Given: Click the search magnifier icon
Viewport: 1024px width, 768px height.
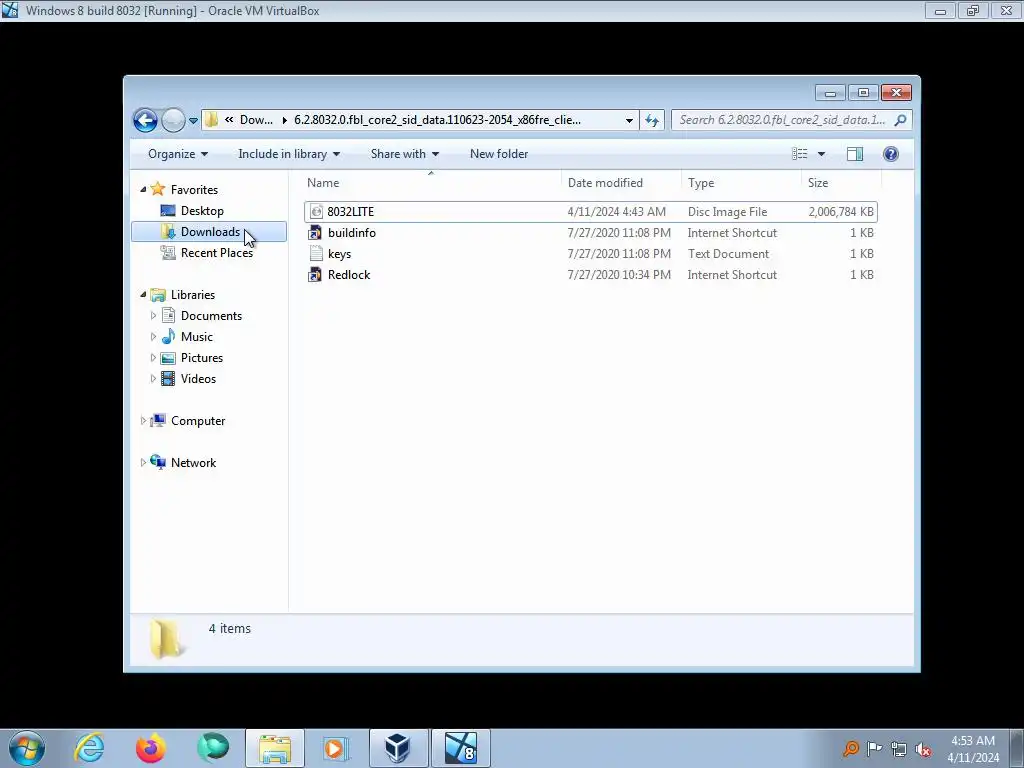Looking at the screenshot, I should pyautogui.click(x=901, y=120).
